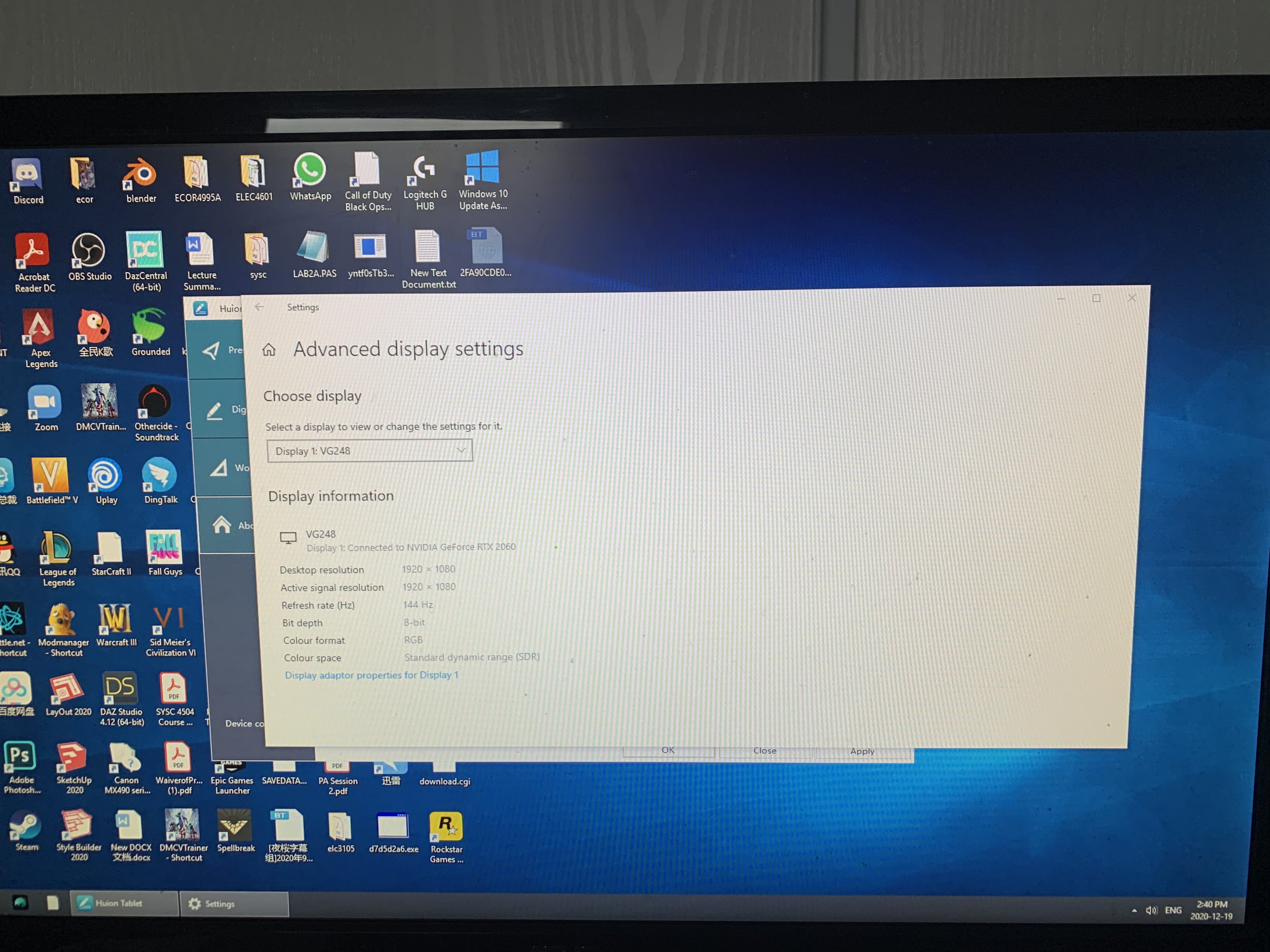Click the Home icon in Settings
Image resolution: width=1270 pixels, height=952 pixels.
[269, 349]
